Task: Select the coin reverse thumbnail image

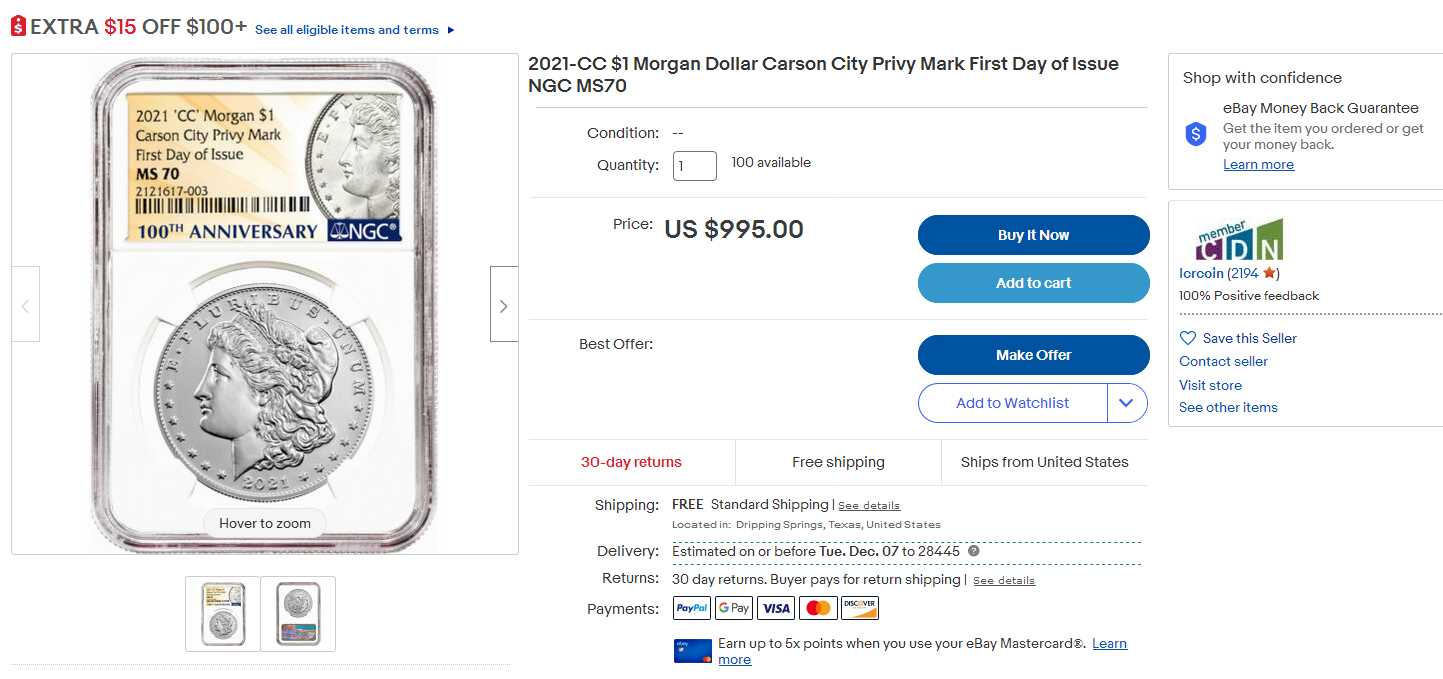Action: click(x=298, y=614)
